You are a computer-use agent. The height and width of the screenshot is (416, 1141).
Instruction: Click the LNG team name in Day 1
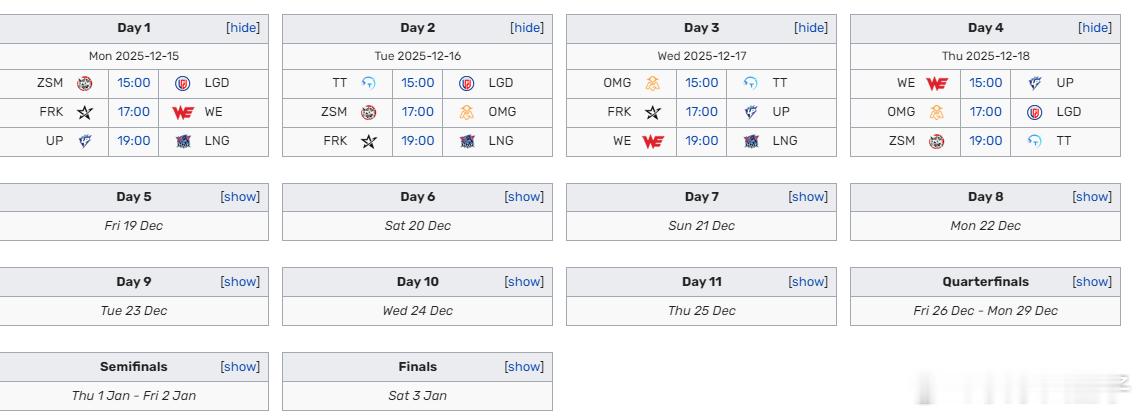click(x=217, y=141)
